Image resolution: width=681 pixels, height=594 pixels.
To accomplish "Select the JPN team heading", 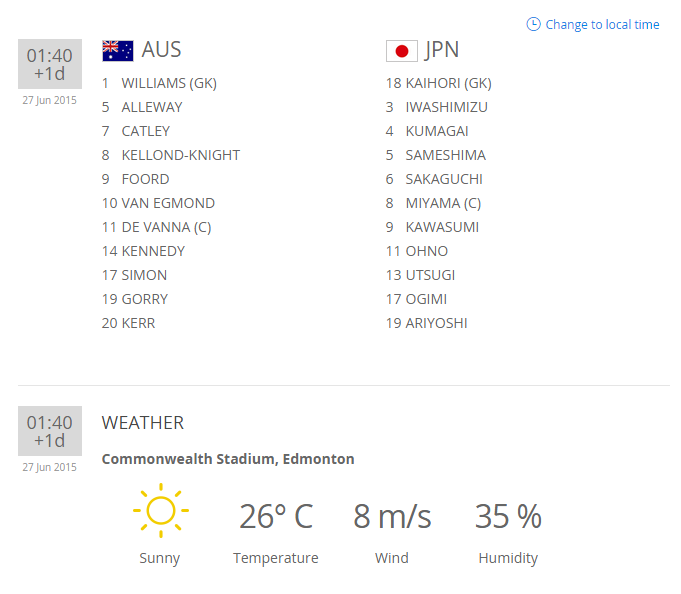I will tap(442, 50).
